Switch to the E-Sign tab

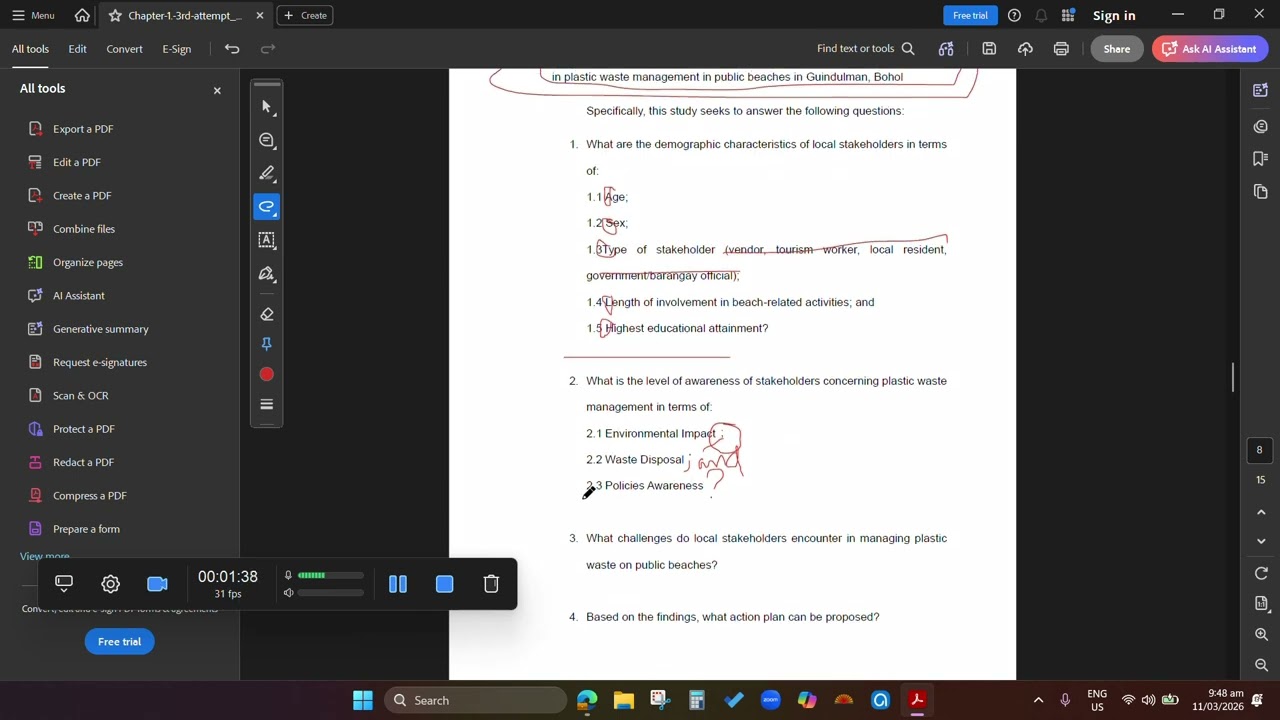[176, 48]
